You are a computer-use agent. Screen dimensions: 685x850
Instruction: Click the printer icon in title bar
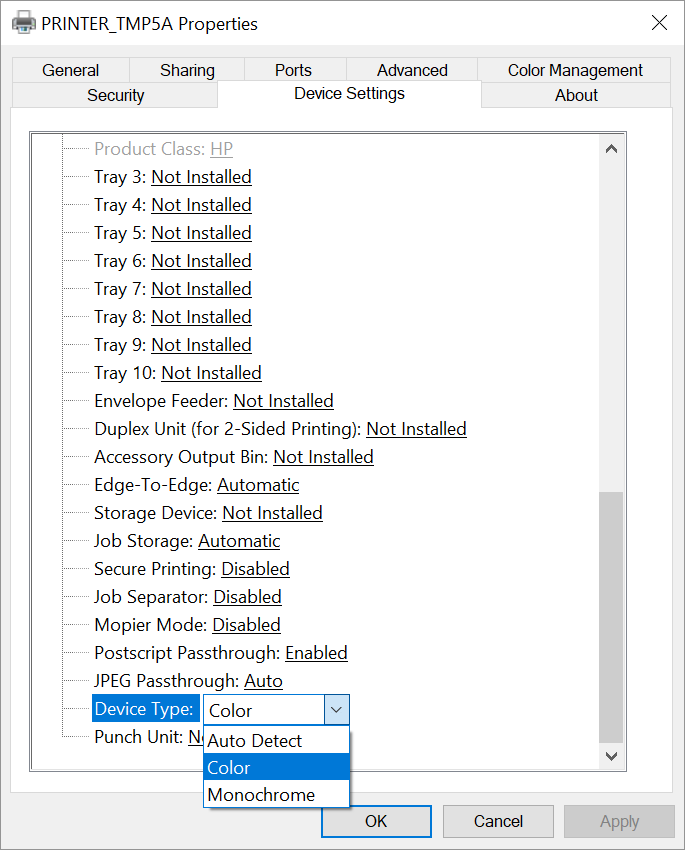click(23, 23)
